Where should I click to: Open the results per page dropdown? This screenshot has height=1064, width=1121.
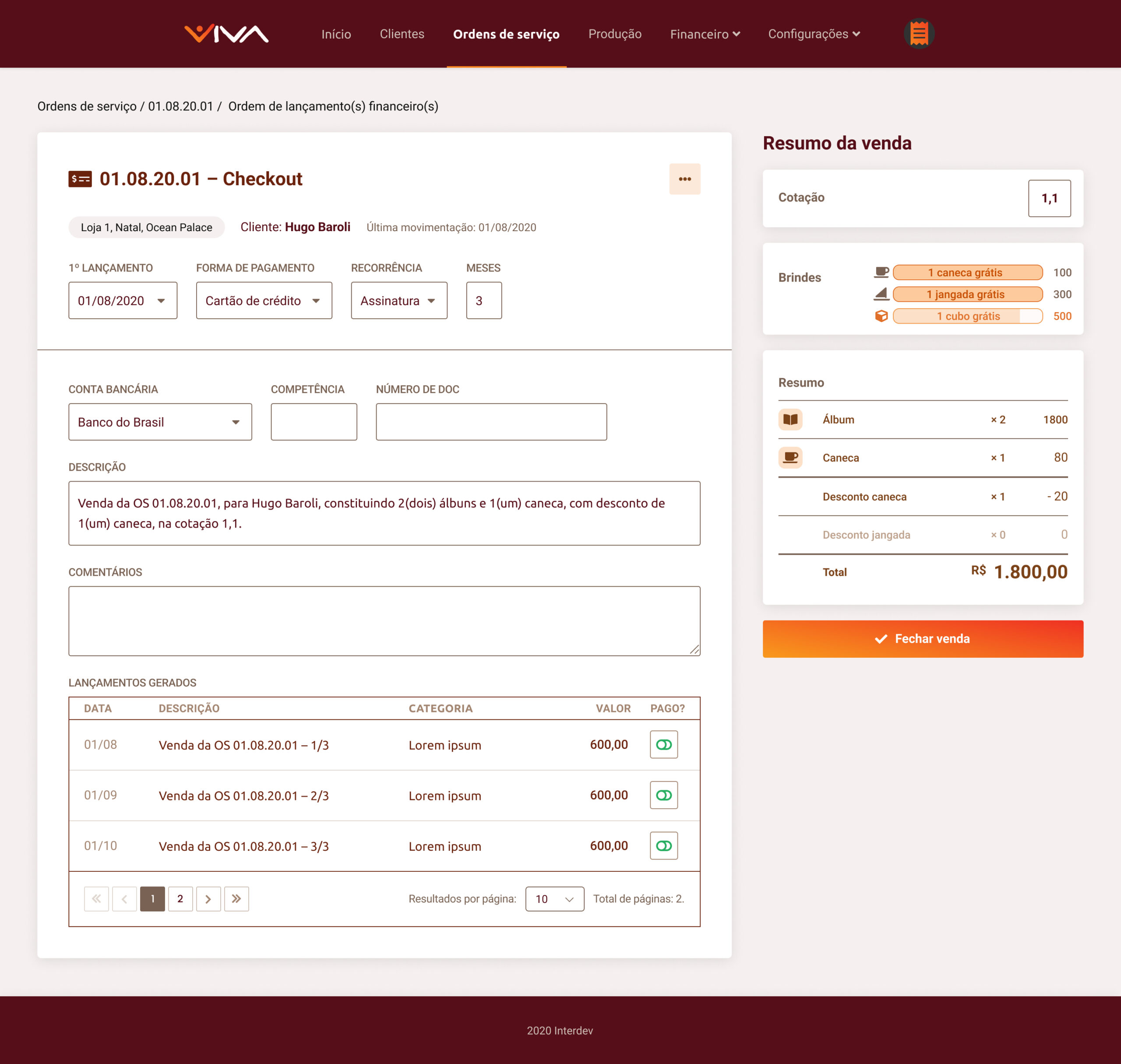click(x=555, y=899)
